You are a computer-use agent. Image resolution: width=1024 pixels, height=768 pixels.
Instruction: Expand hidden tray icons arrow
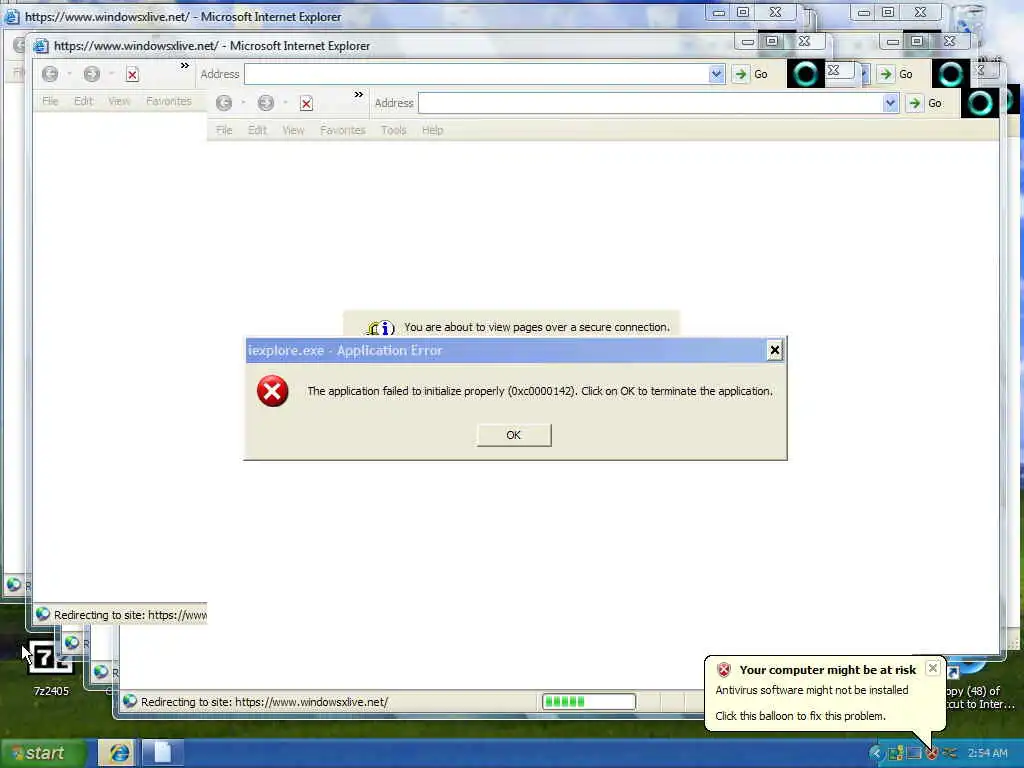click(x=876, y=754)
